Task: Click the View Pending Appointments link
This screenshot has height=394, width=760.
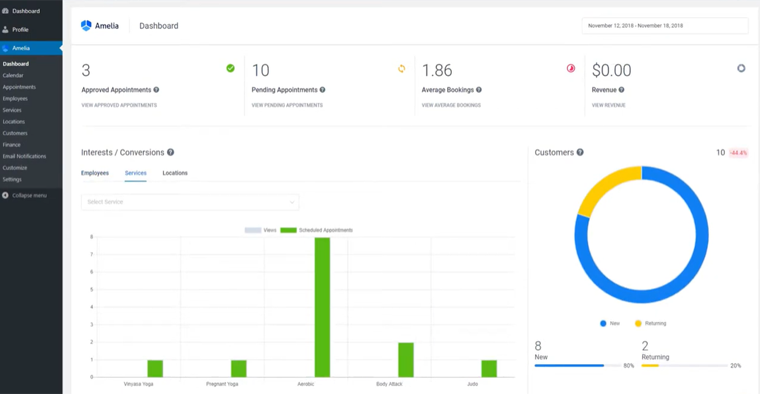Action: (x=287, y=105)
